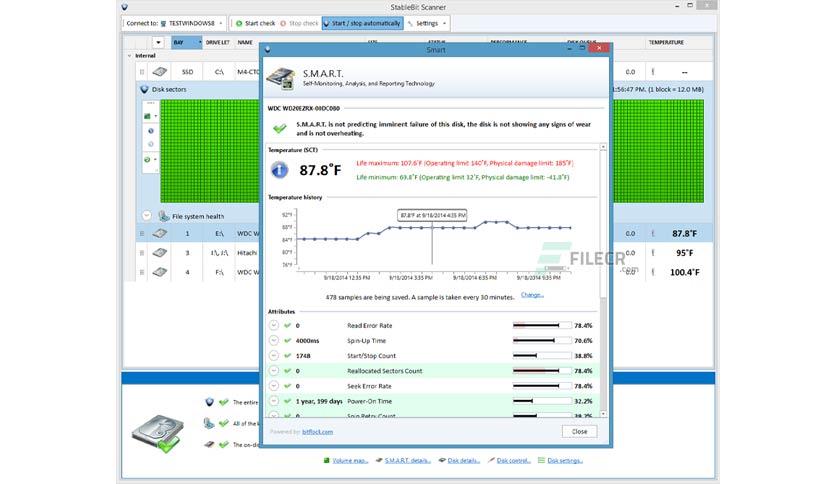This screenshot has height=484, width=836.
Task: Click the file system icon in status summary
Action: click(208, 423)
